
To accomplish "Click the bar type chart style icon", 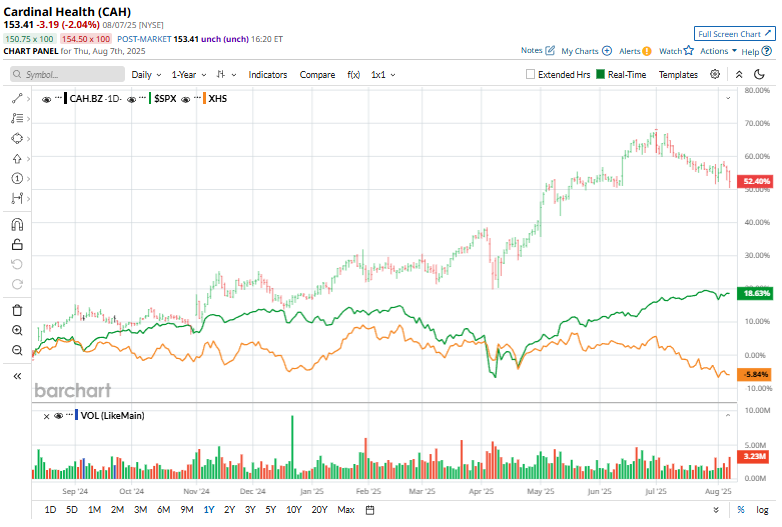I will (x=220, y=74).
